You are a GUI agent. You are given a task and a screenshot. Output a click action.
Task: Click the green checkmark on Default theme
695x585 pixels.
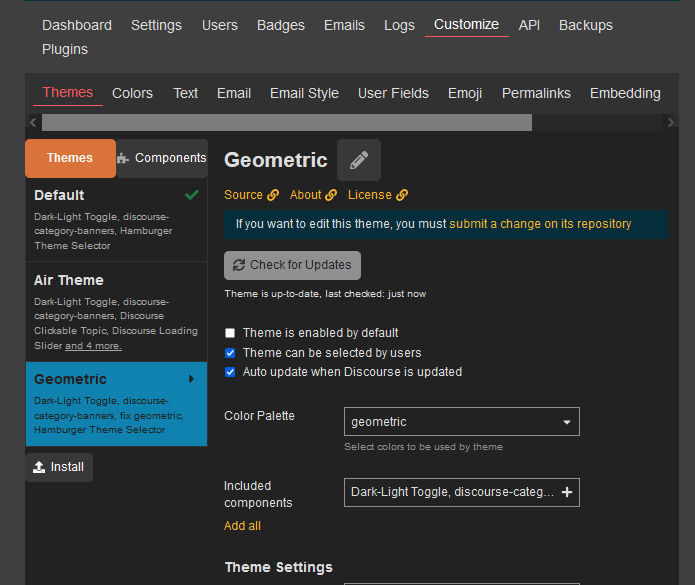tap(192, 194)
